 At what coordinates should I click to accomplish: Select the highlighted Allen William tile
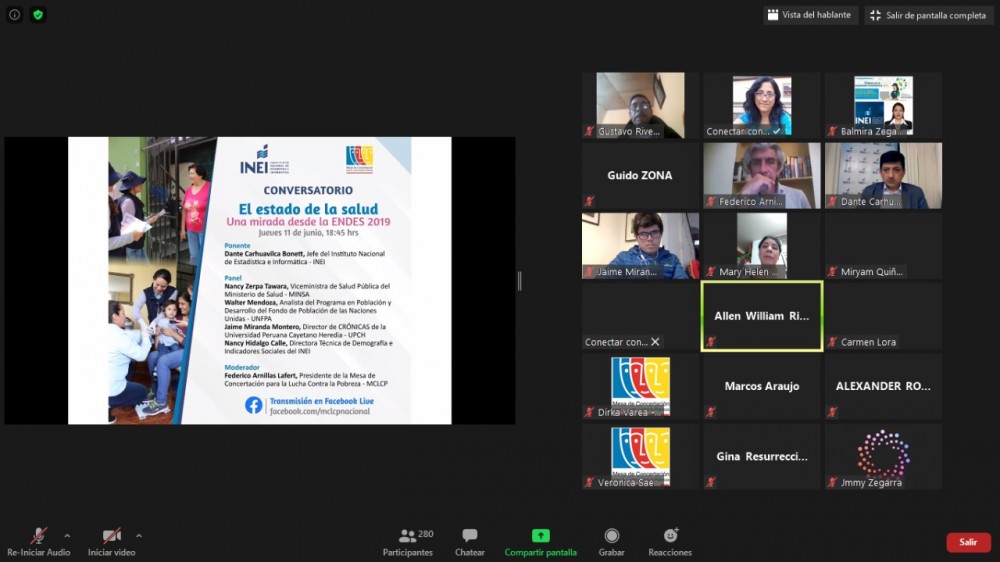coord(762,316)
